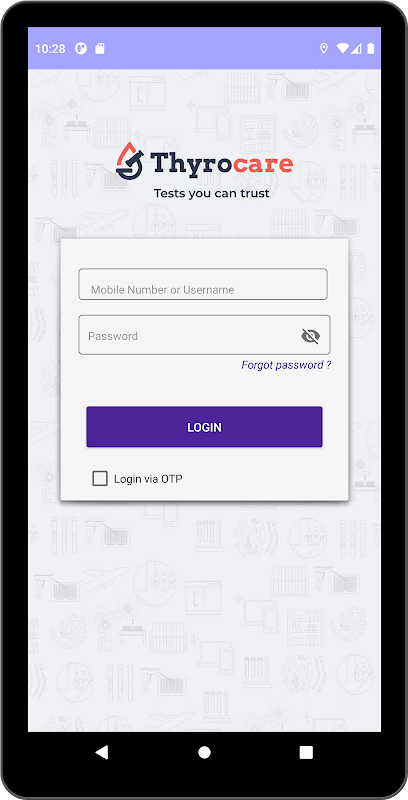
Task: Tap the Wi-Fi status bar icon
Action: (343, 48)
